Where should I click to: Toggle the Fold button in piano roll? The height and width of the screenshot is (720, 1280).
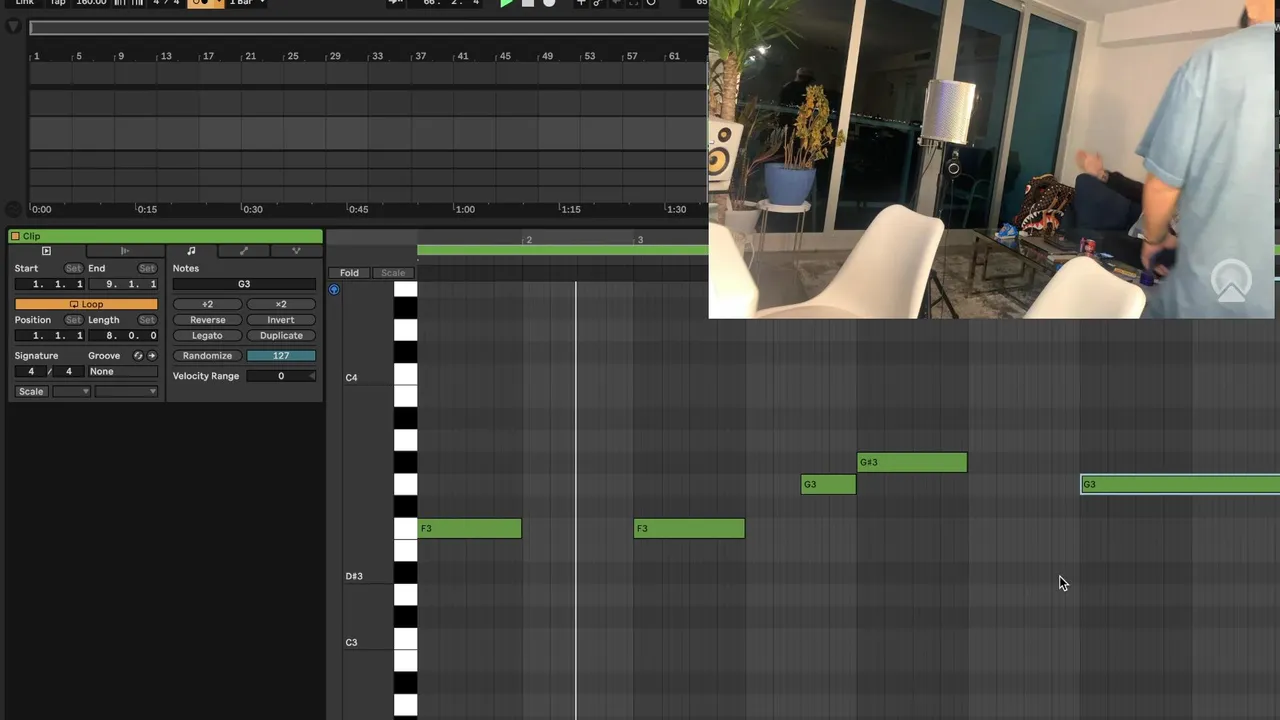349,273
